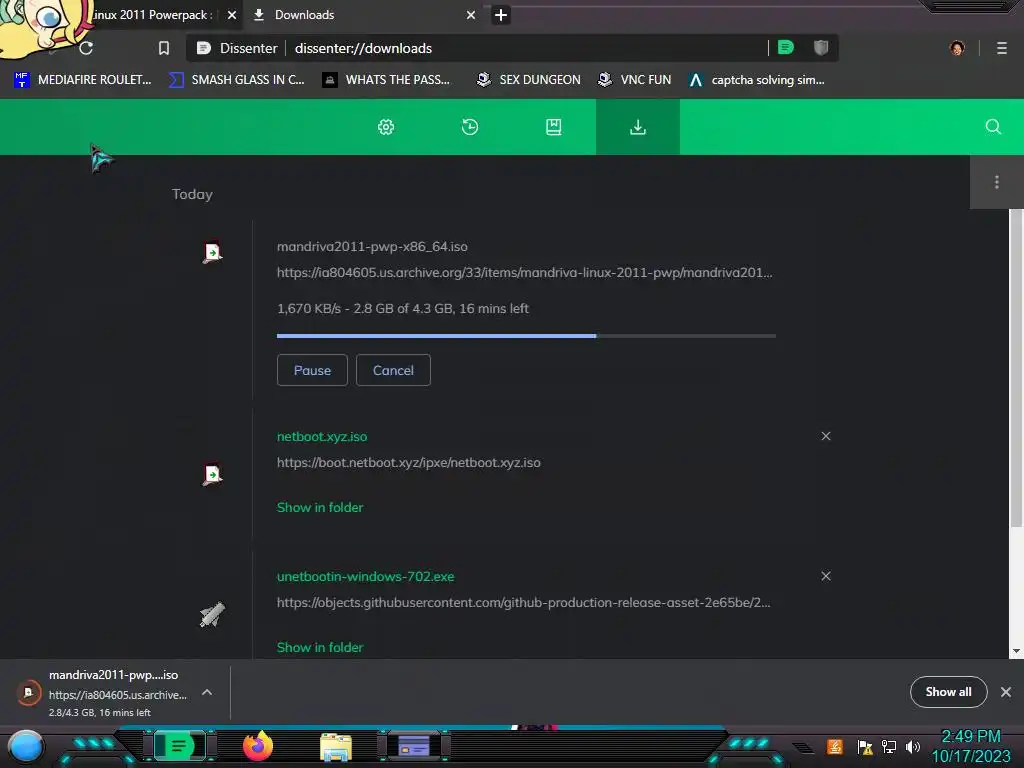Click the scrollbar down arrow
The image size is (1024, 768).
[1016, 651]
